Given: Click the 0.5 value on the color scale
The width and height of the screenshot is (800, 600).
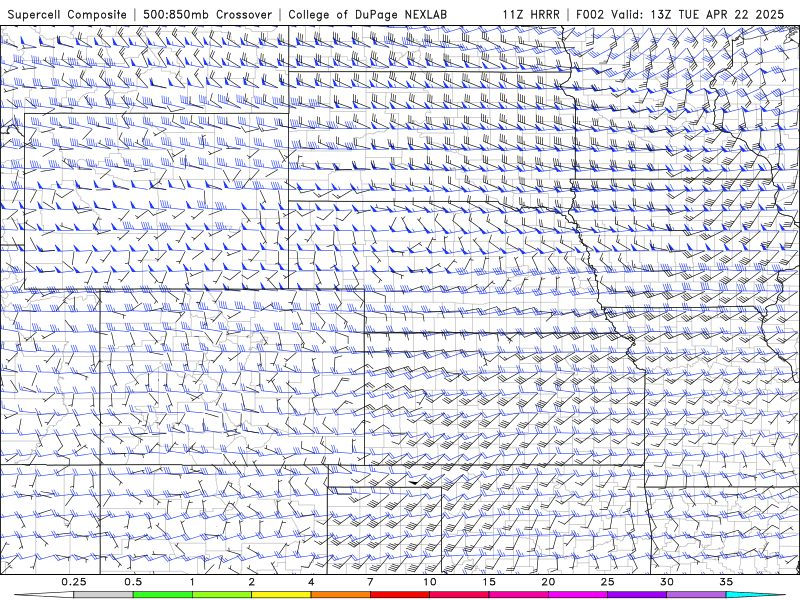Looking at the screenshot, I should pyautogui.click(x=133, y=582).
